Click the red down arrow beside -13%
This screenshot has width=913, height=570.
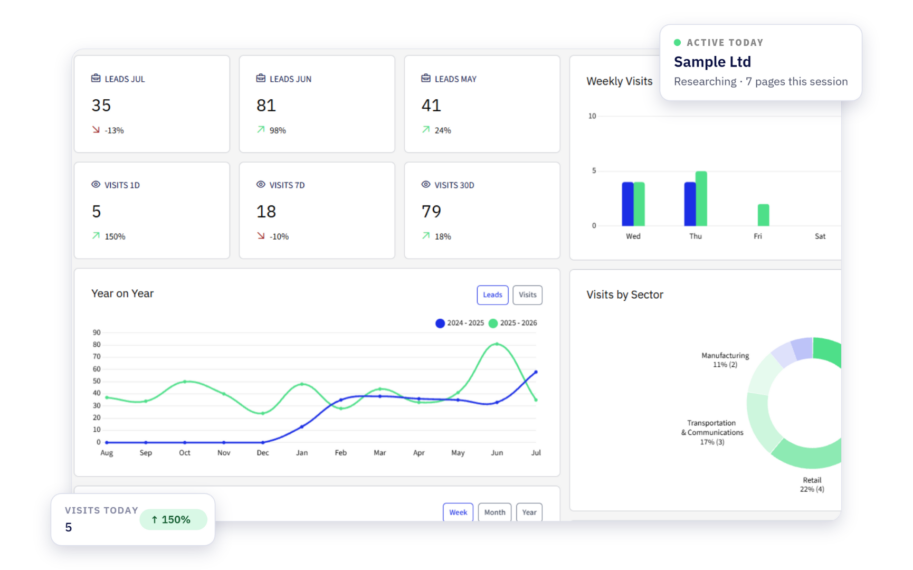[95, 130]
